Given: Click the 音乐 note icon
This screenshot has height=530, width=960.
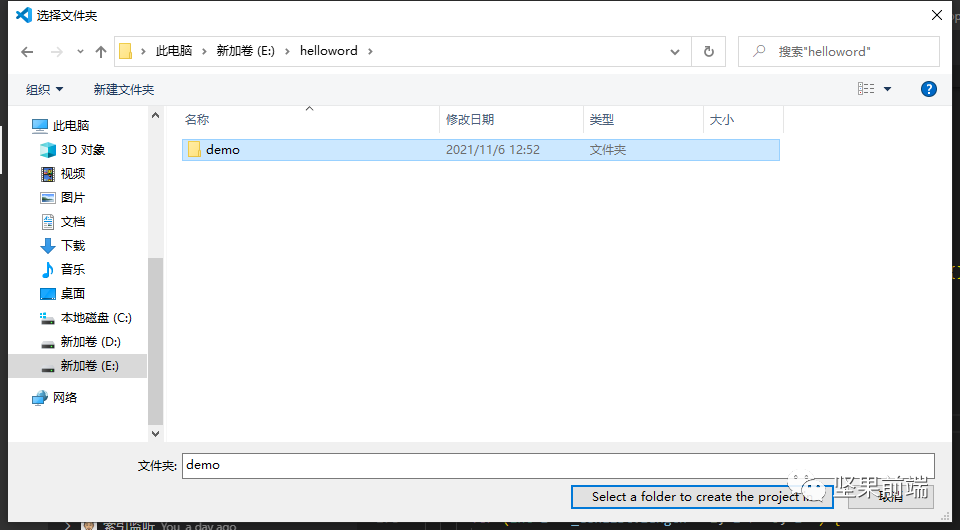Looking at the screenshot, I should (x=48, y=269).
